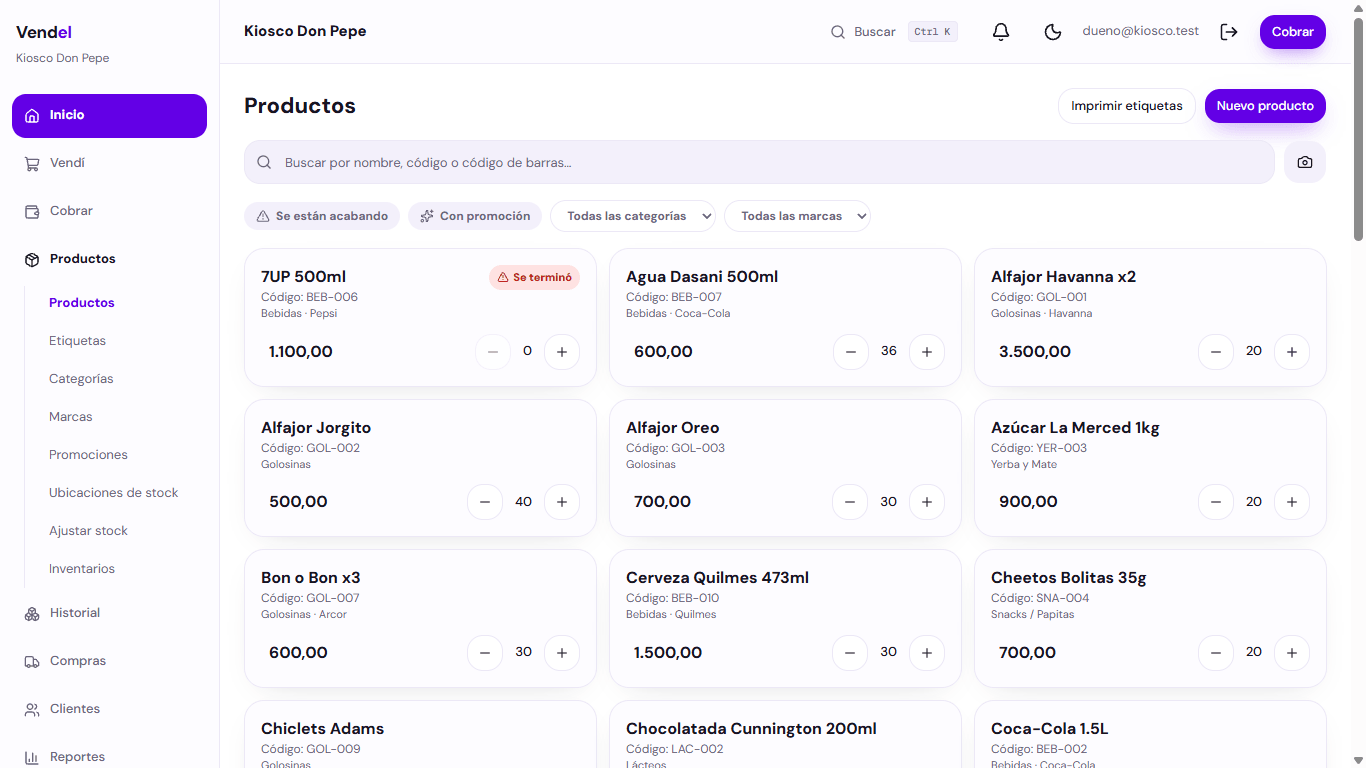Click 'Imprimir etiquetas' button
1366x768 pixels.
pos(1127,106)
